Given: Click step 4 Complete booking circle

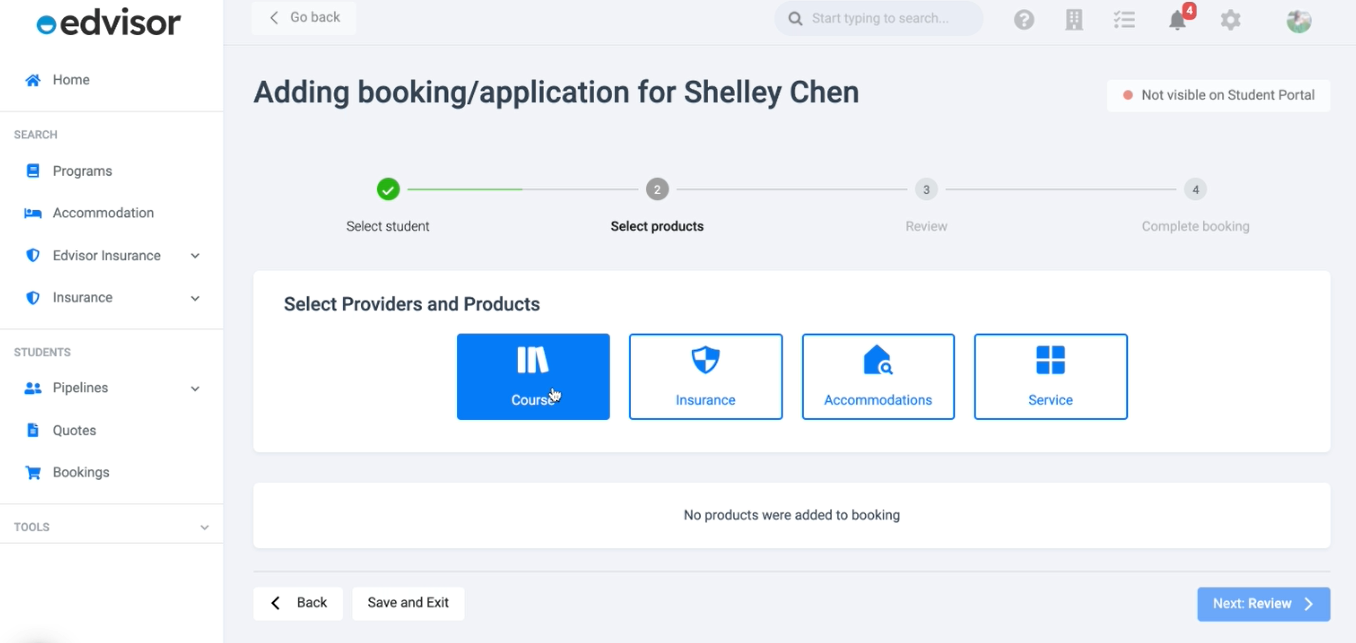Looking at the screenshot, I should tap(1195, 189).
